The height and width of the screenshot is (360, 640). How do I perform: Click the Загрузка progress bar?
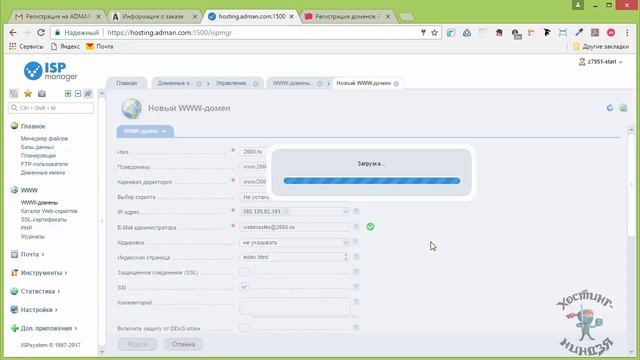pyautogui.click(x=372, y=181)
